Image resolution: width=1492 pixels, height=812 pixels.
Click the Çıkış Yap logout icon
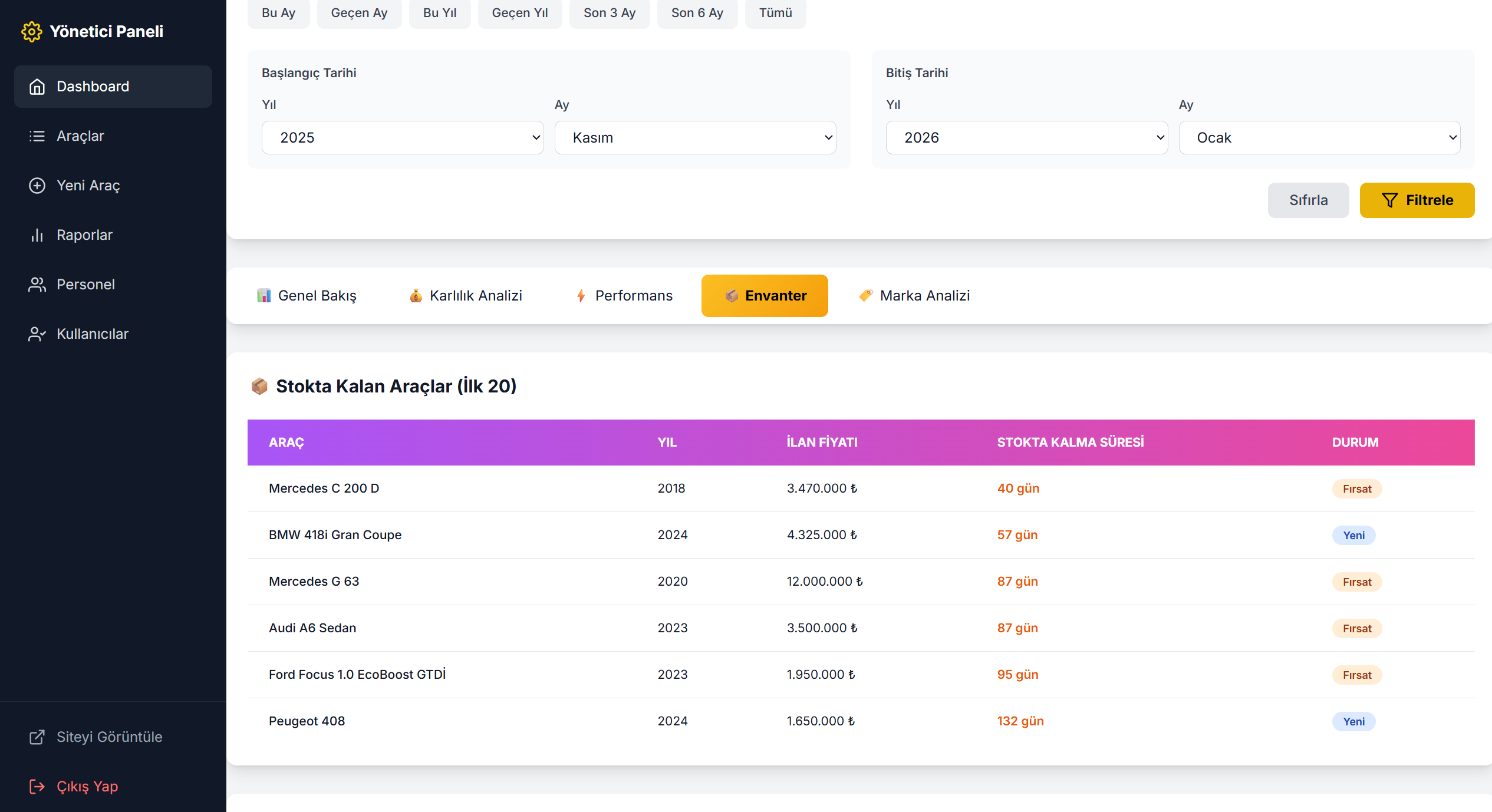(37, 787)
